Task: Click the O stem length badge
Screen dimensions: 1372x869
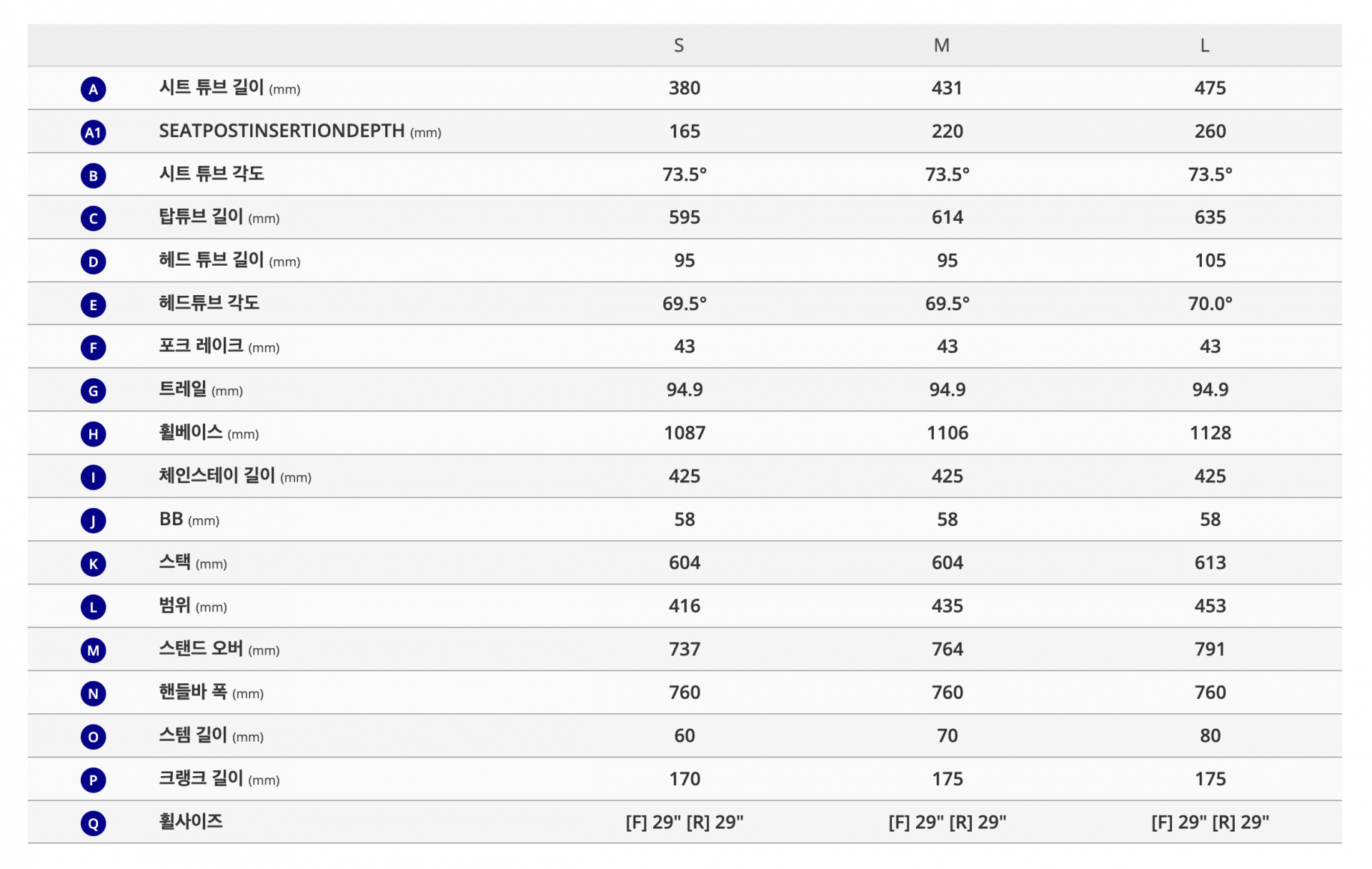Action: tap(93, 737)
